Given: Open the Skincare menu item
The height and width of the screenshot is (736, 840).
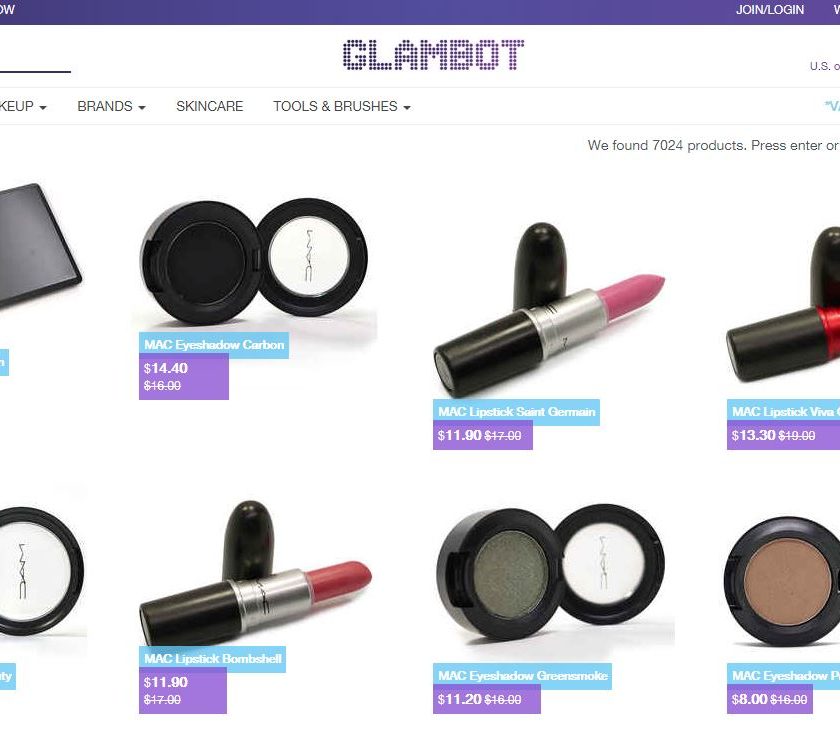Looking at the screenshot, I should tap(209, 107).
